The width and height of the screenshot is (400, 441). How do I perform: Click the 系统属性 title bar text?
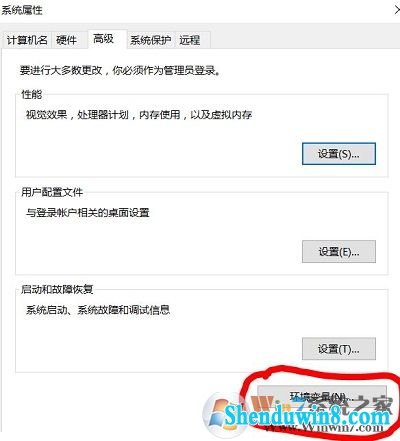[x=22, y=10]
